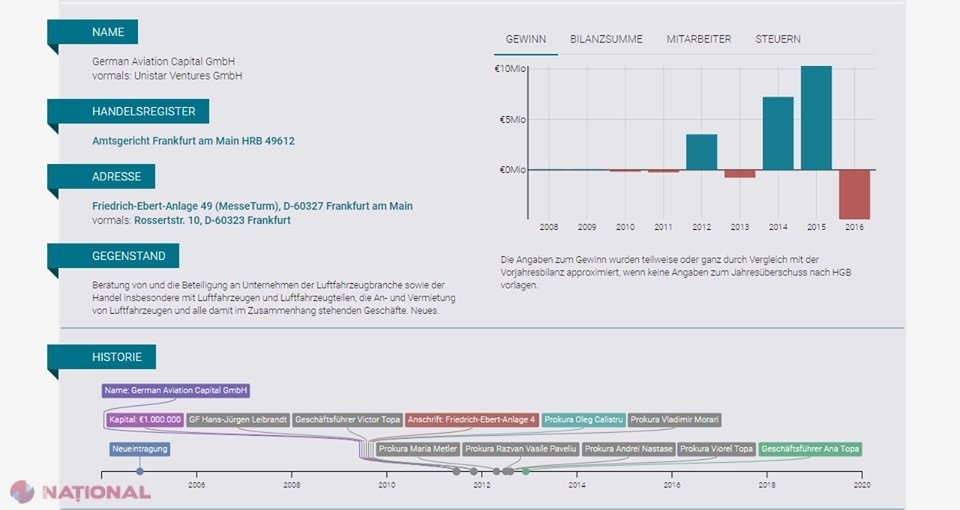960x510 pixels.
Task: Select the 'Prokura Viorel Topa' tag
Action: (716, 449)
